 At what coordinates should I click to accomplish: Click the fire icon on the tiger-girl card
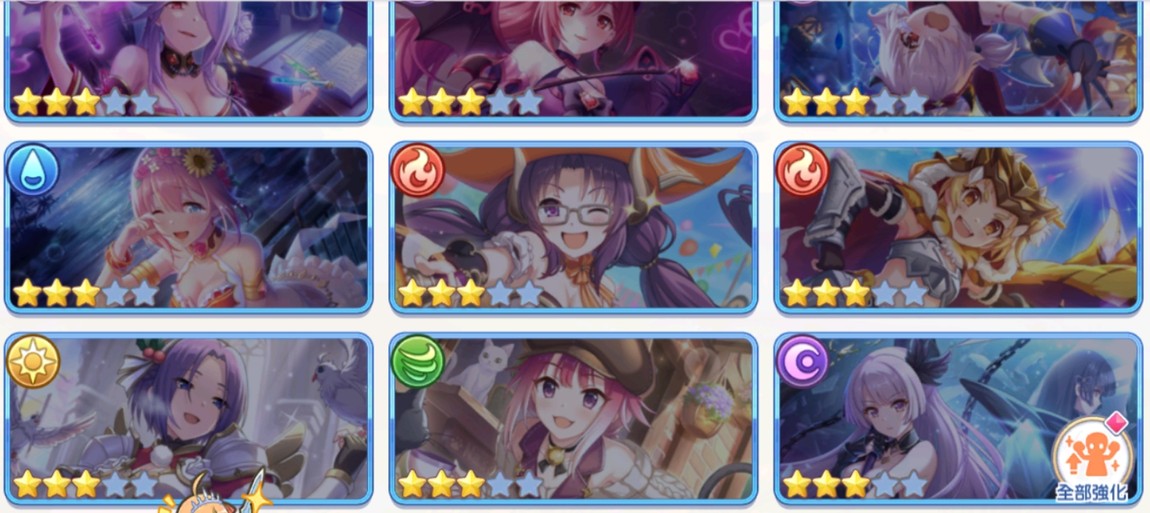pos(802,170)
